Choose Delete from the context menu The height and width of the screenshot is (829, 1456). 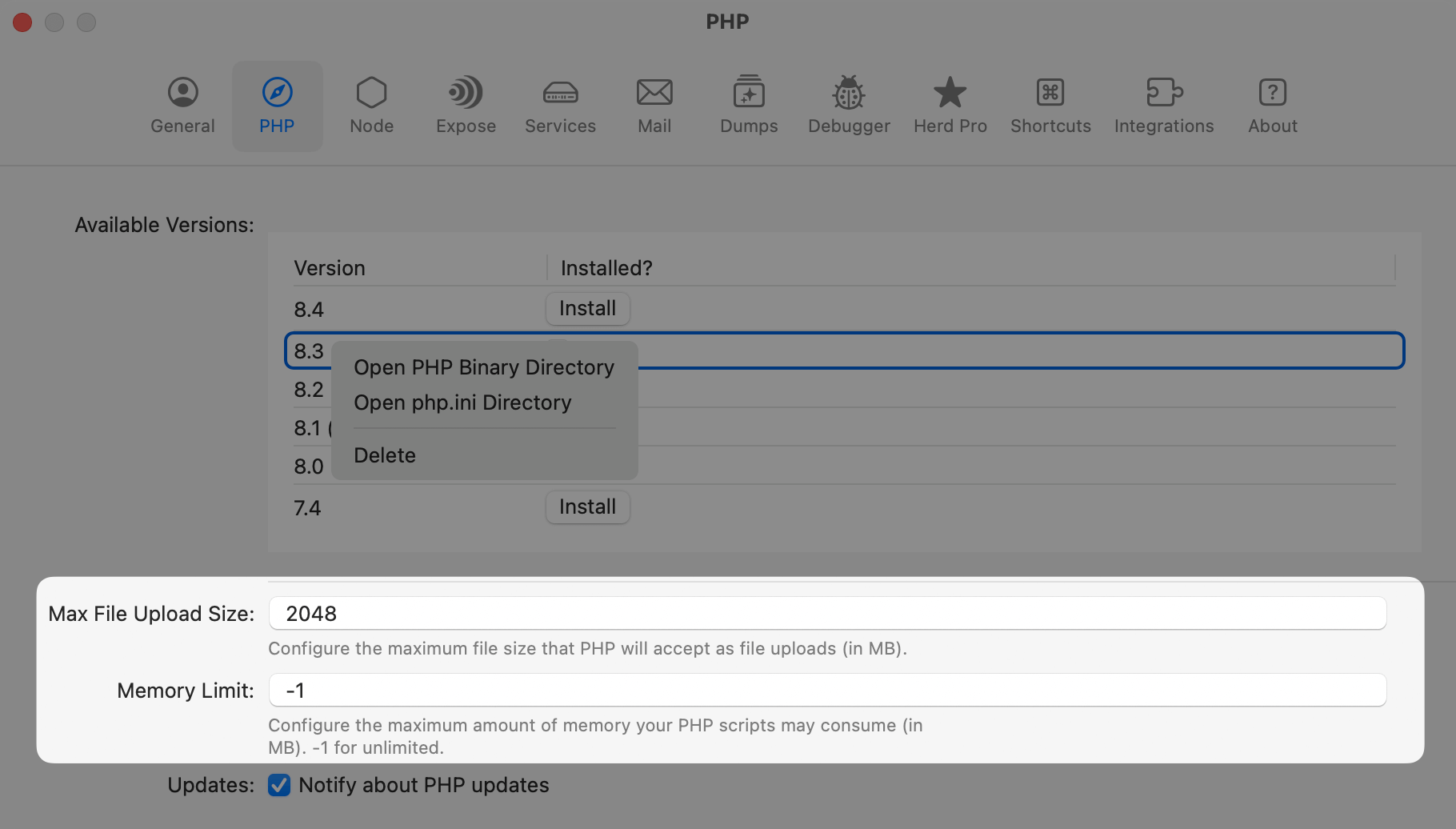click(384, 455)
